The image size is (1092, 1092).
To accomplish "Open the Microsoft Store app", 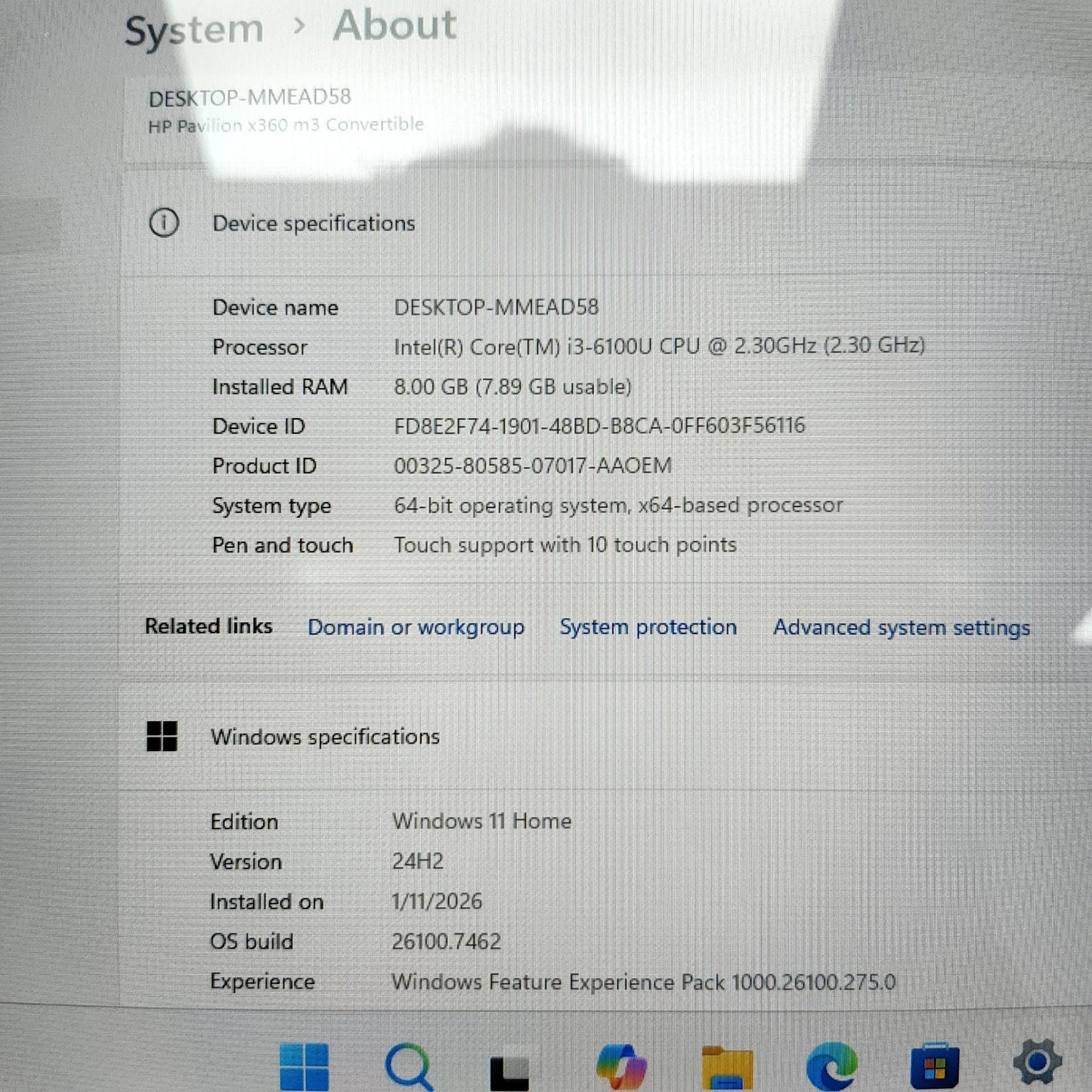I will 935,1067.
